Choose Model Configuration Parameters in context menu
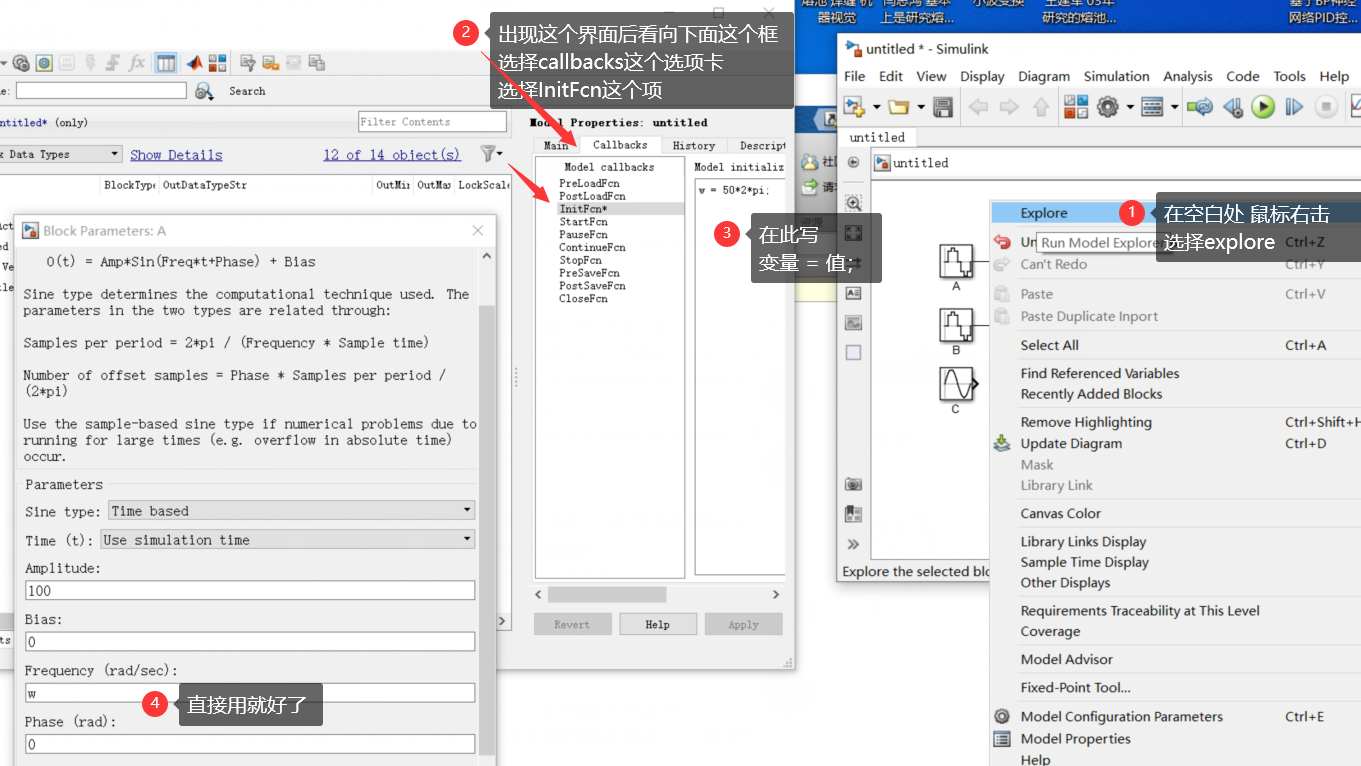The height and width of the screenshot is (766, 1361). pos(1121,717)
